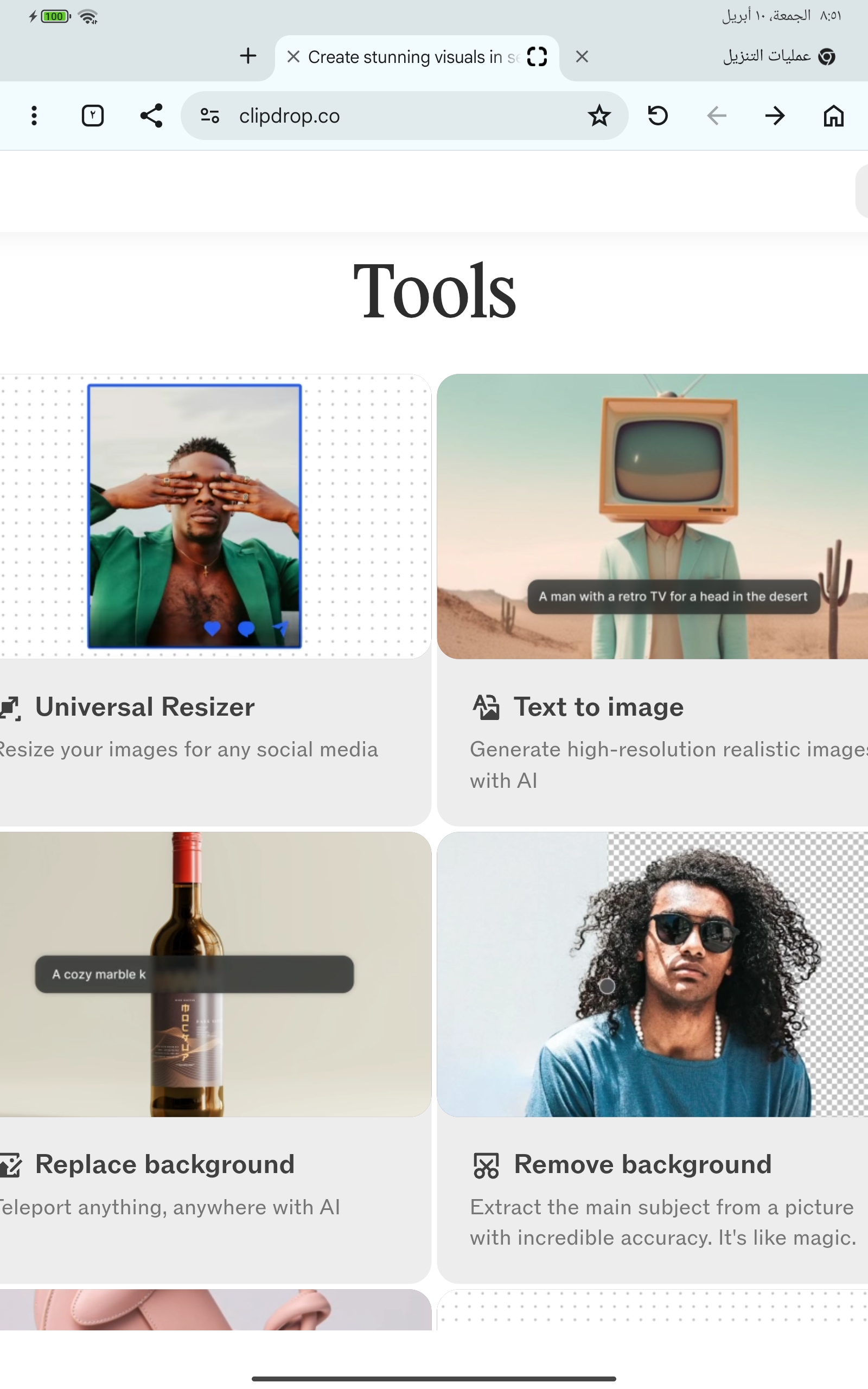Reload the page

(658, 116)
